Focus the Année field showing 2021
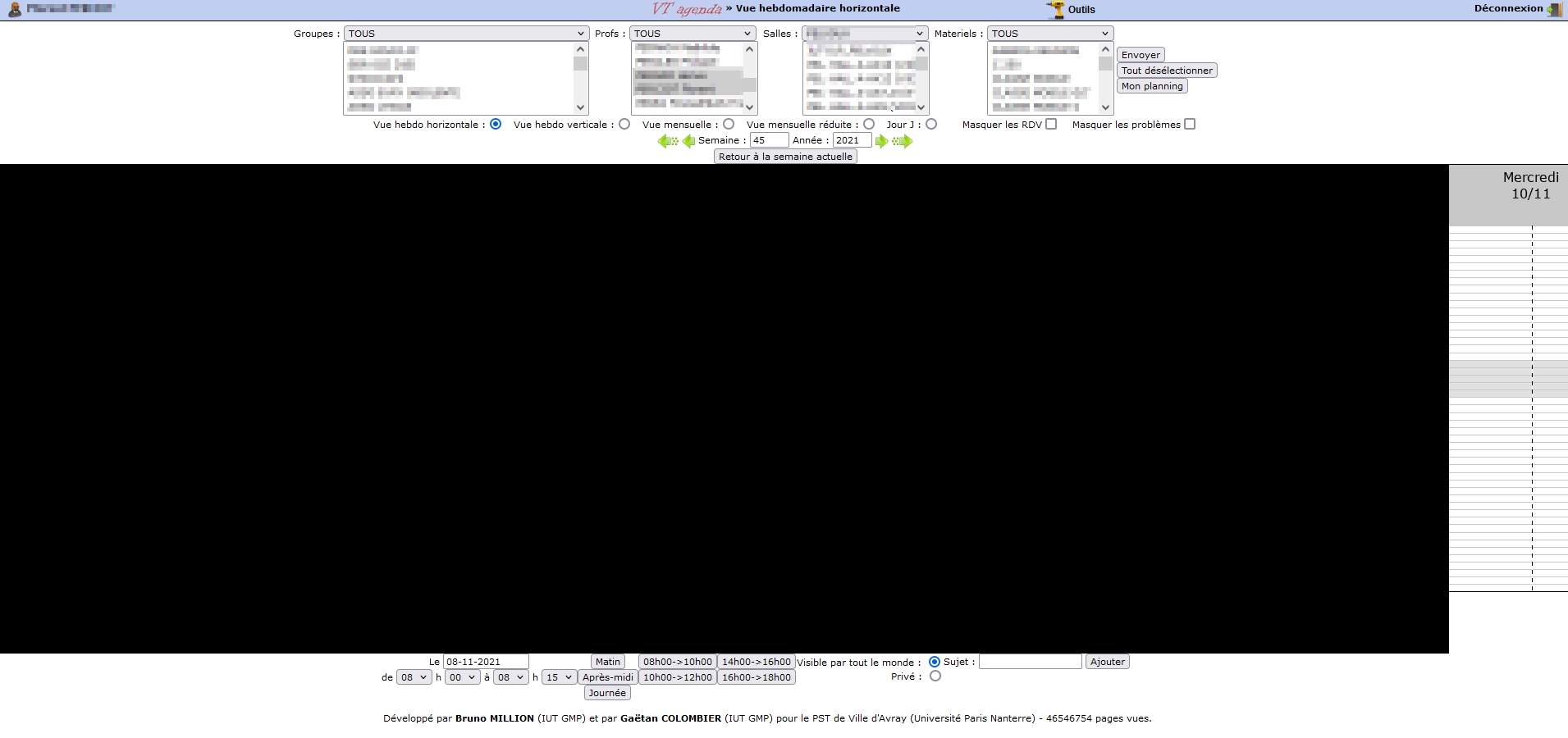The width and height of the screenshot is (1568, 738). (852, 140)
